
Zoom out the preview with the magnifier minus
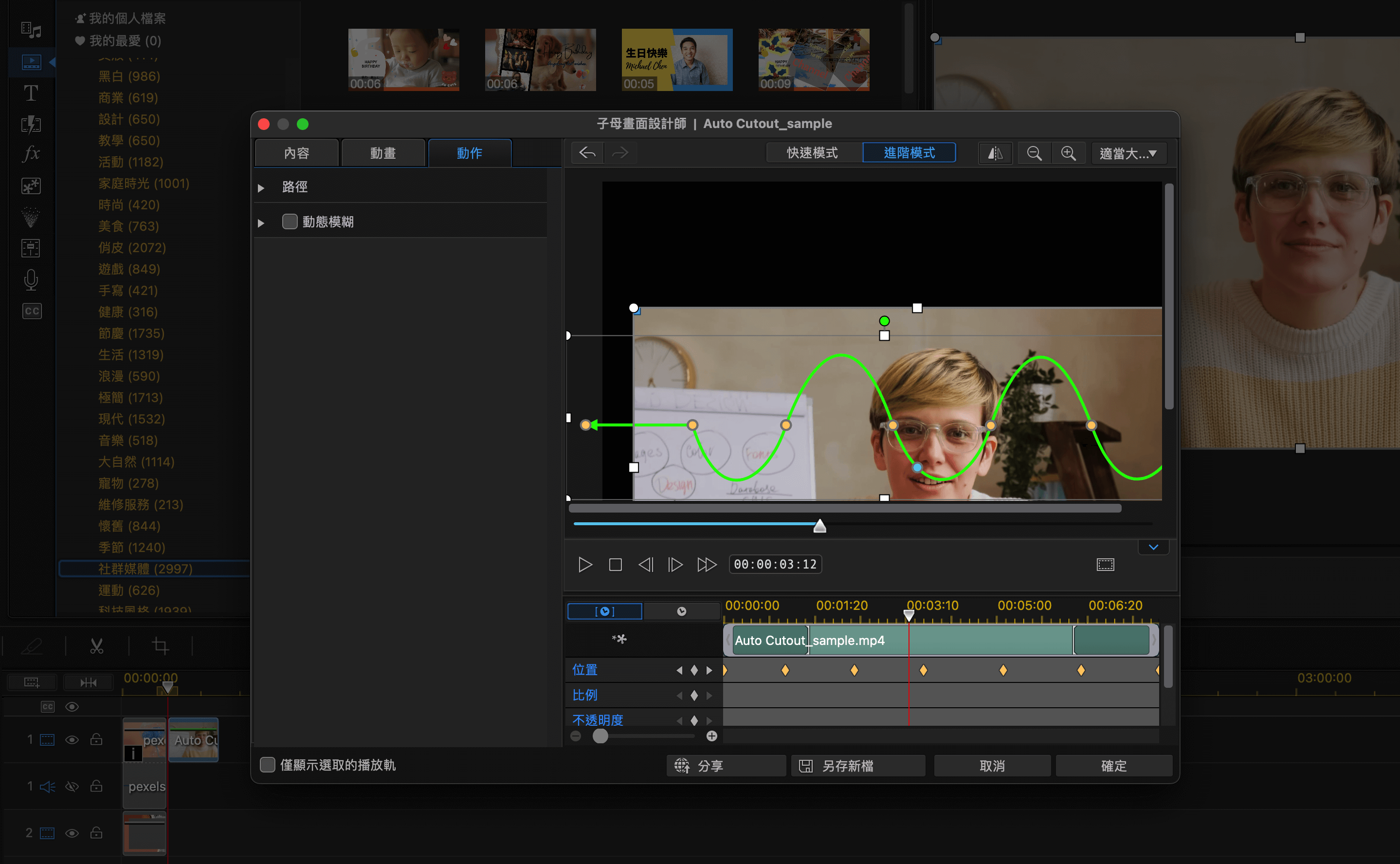click(1034, 153)
